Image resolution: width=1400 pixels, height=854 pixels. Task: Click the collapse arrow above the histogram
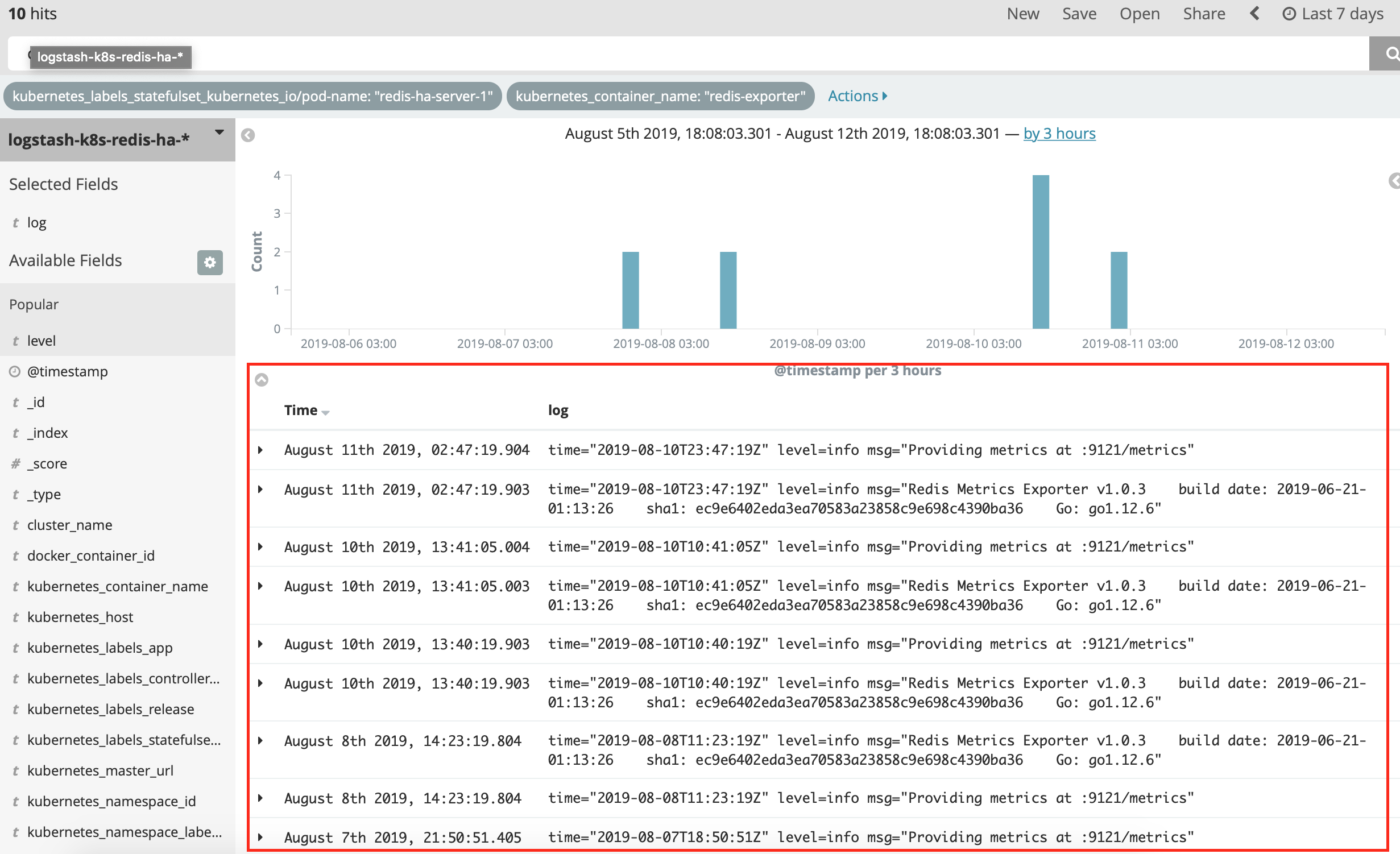coord(247,136)
